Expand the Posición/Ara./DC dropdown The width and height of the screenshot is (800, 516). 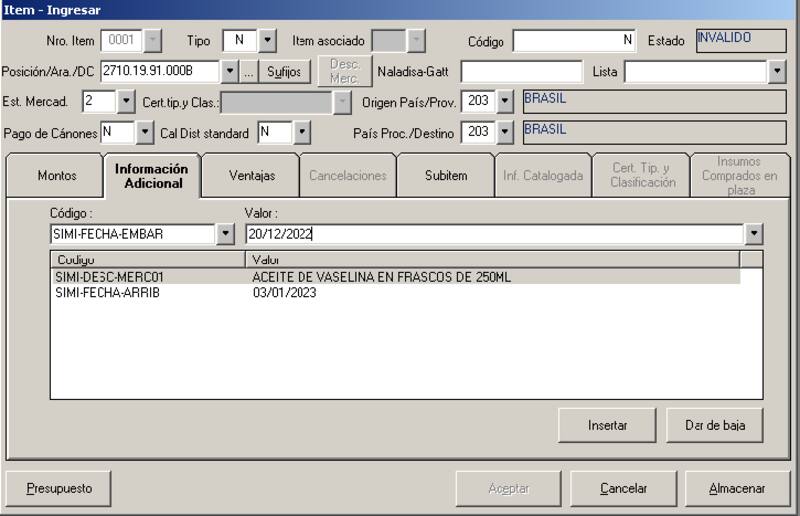[x=229, y=72]
